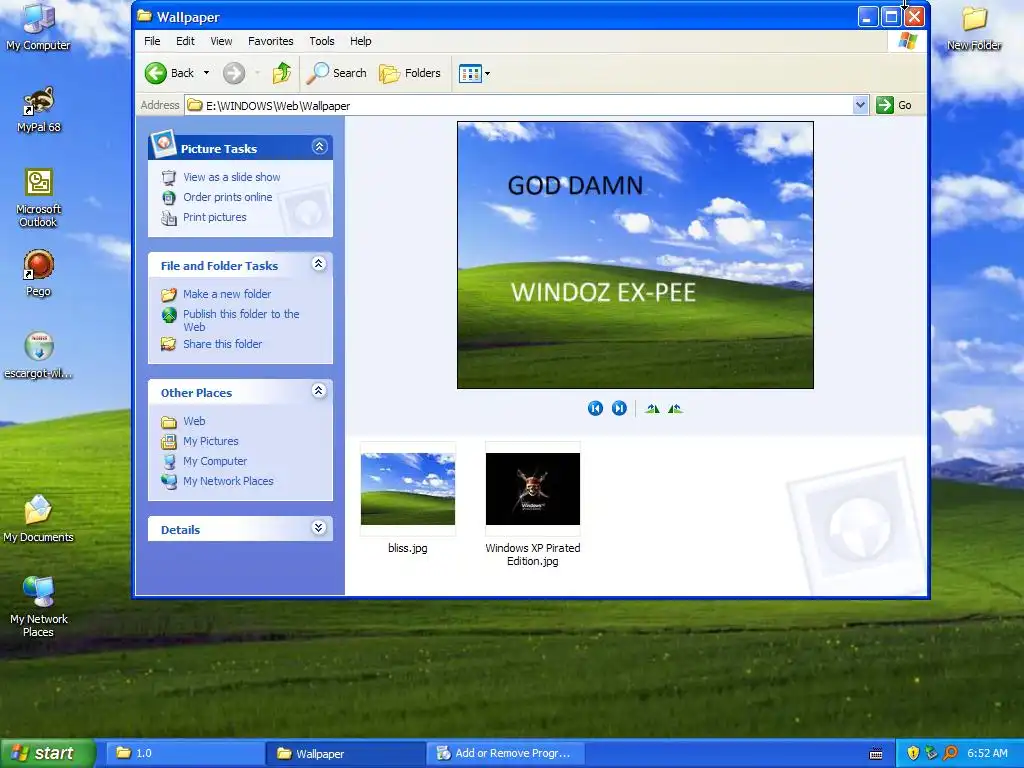
Task: Select the Windows XP Pirated Edition thumbnail
Action: (x=533, y=488)
